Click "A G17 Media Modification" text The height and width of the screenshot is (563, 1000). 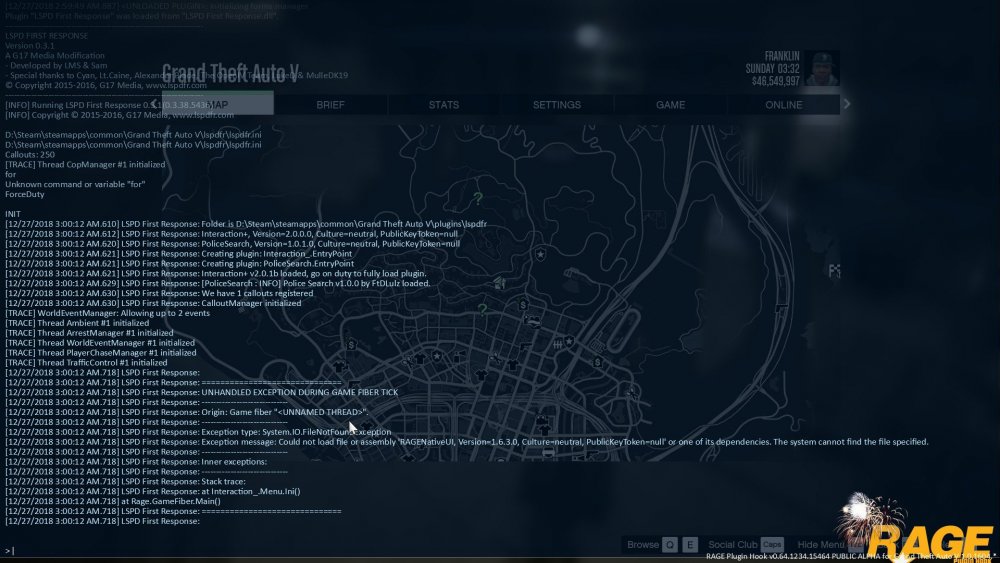(55, 55)
